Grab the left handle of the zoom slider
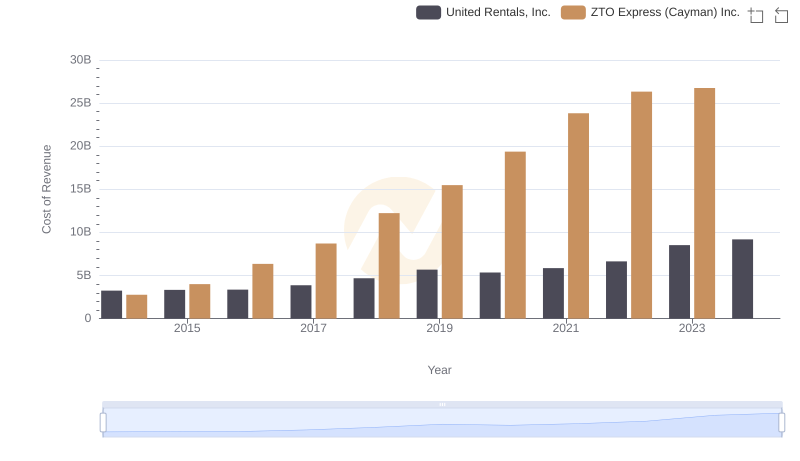Viewport: 800px width, 461px height. [x=103, y=423]
